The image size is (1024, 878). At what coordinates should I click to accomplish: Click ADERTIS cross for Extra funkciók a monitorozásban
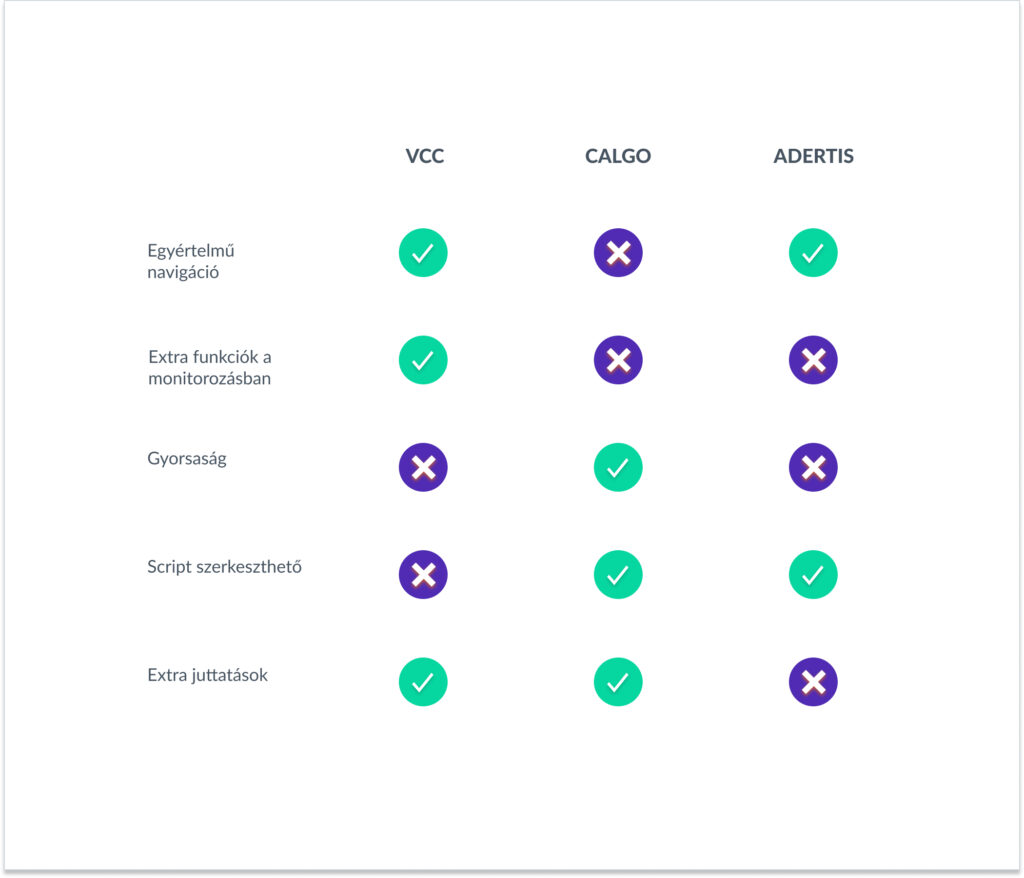[813, 360]
